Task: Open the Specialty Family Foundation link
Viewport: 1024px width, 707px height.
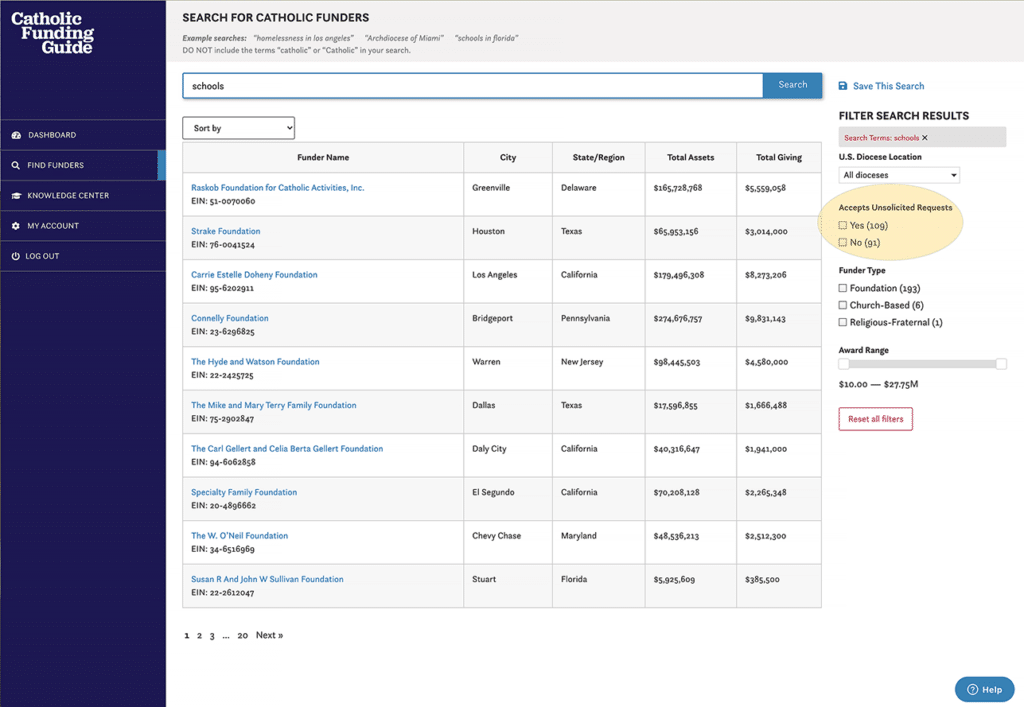Action: (244, 492)
